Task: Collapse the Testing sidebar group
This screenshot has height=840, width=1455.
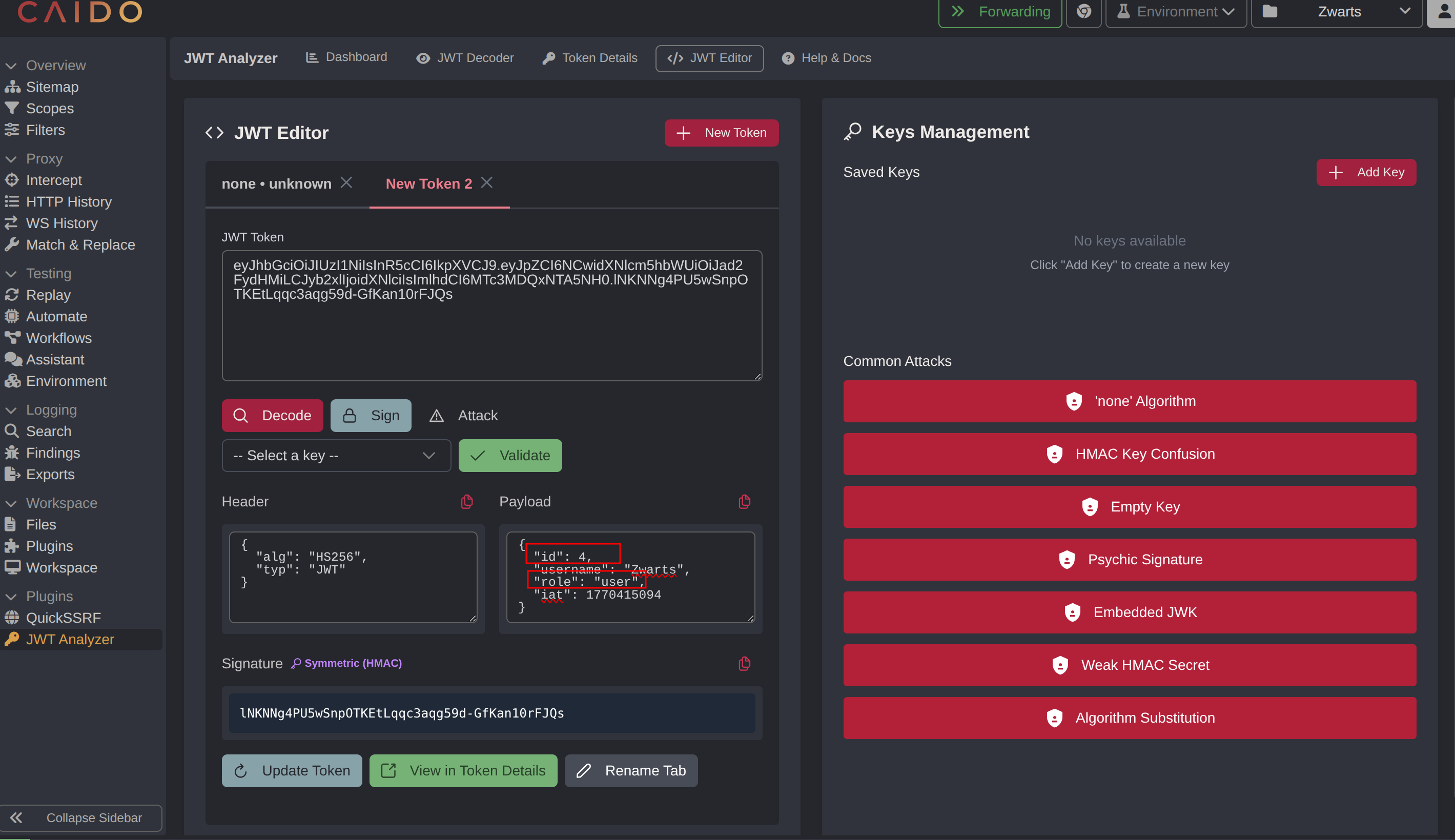Action: click(x=12, y=274)
